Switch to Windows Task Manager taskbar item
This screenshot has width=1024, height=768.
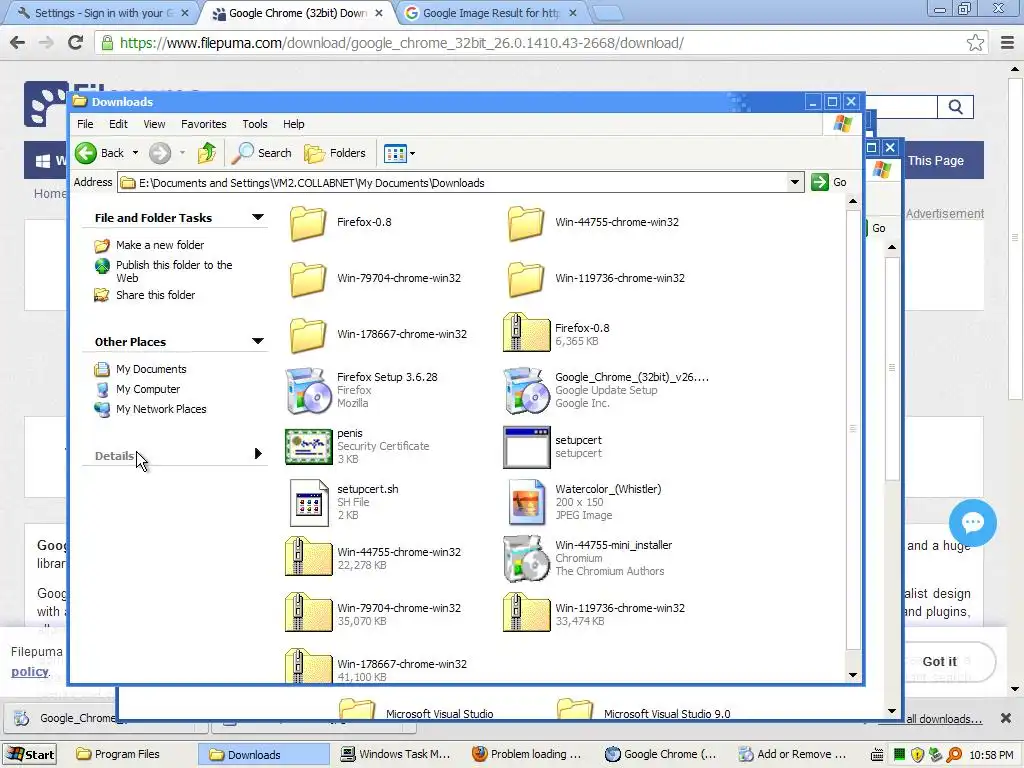396,754
